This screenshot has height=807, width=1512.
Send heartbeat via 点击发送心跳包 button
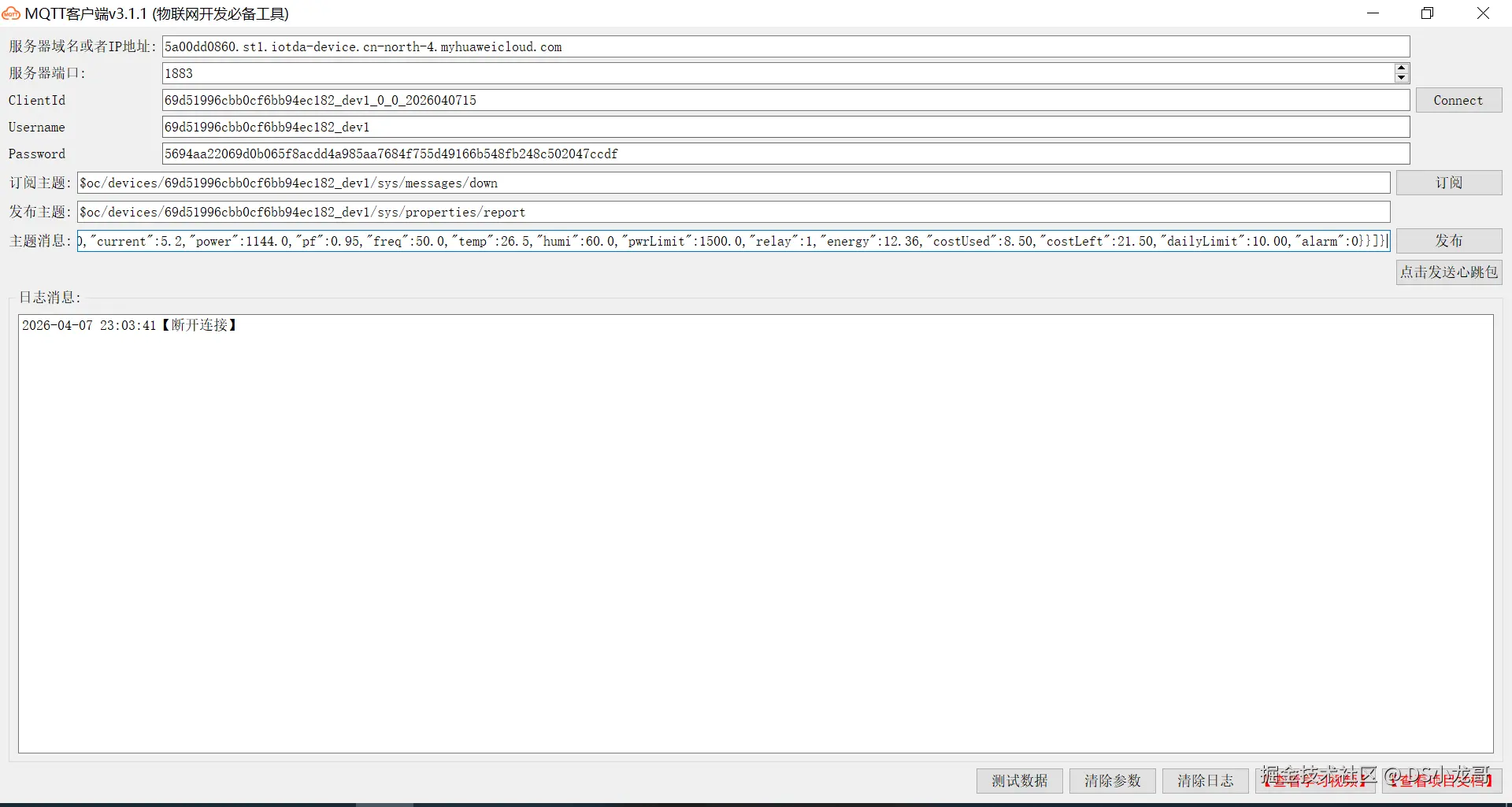click(1449, 272)
